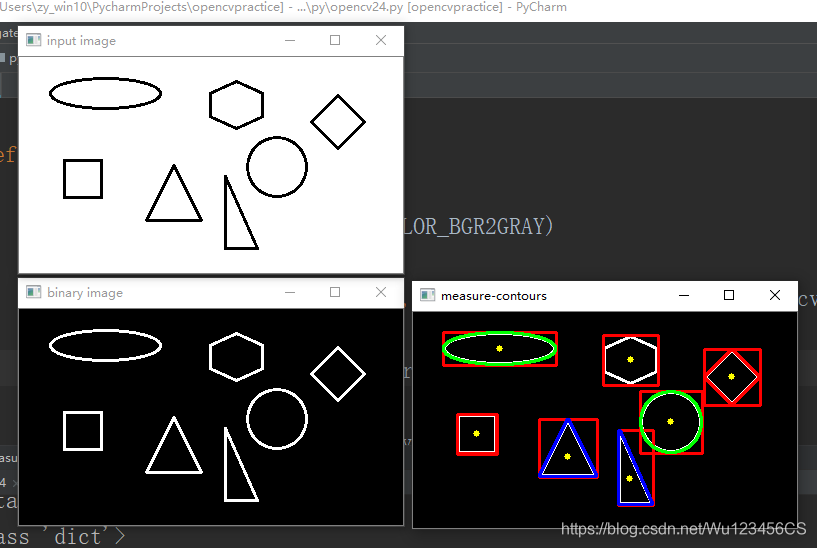Minimize the input image window
Image resolution: width=817 pixels, height=548 pixels.
(x=290, y=40)
